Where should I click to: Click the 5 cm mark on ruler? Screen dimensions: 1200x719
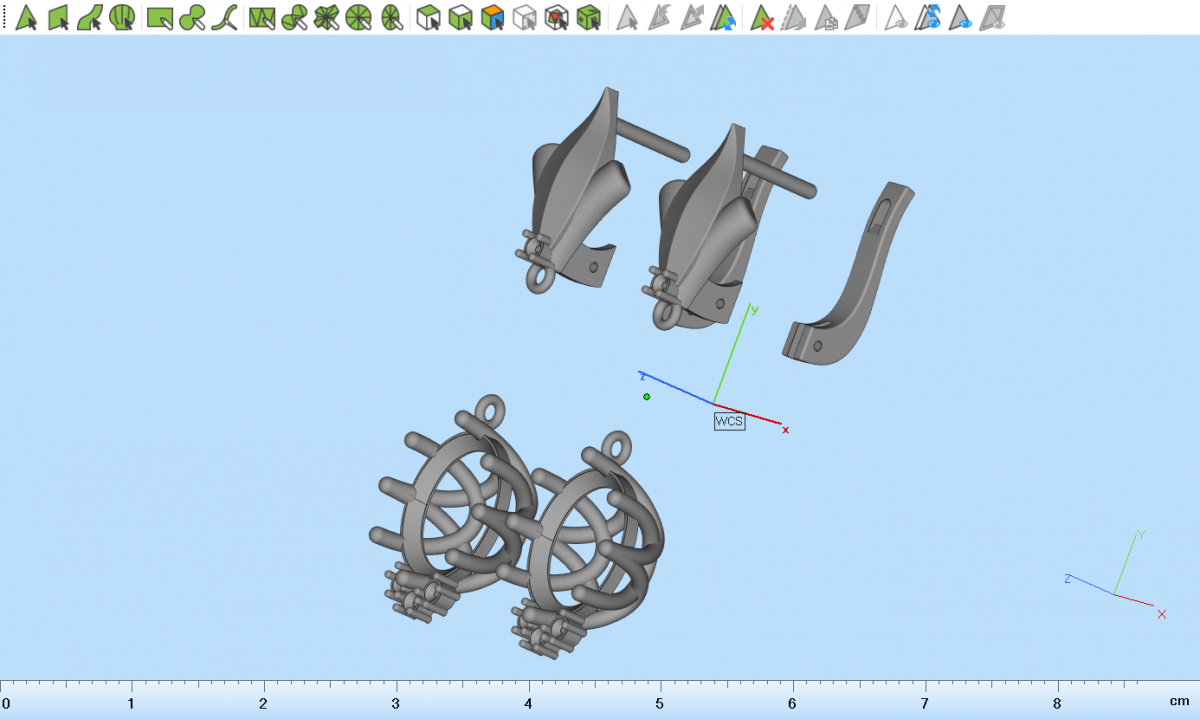pyautogui.click(x=661, y=703)
